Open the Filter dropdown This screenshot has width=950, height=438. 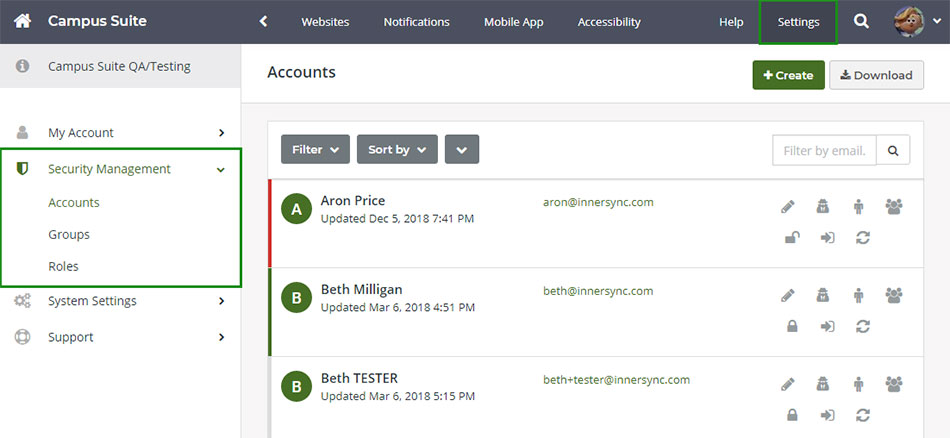[x=315, y=149]
